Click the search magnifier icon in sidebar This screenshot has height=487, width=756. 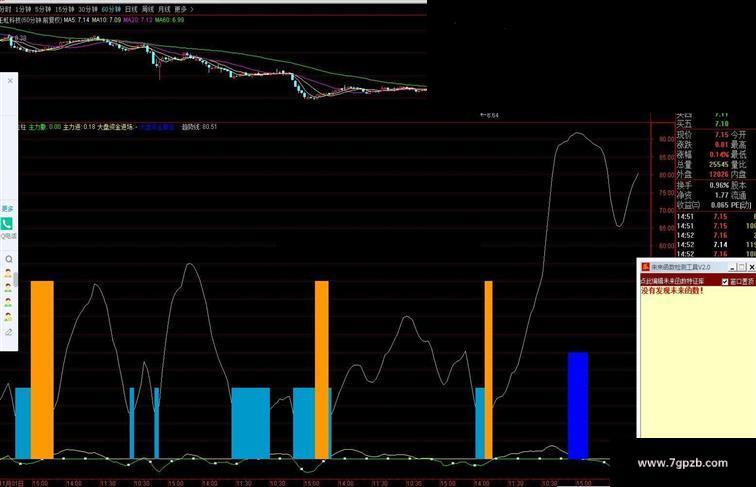pyautogui.click(x=9, y=259)
